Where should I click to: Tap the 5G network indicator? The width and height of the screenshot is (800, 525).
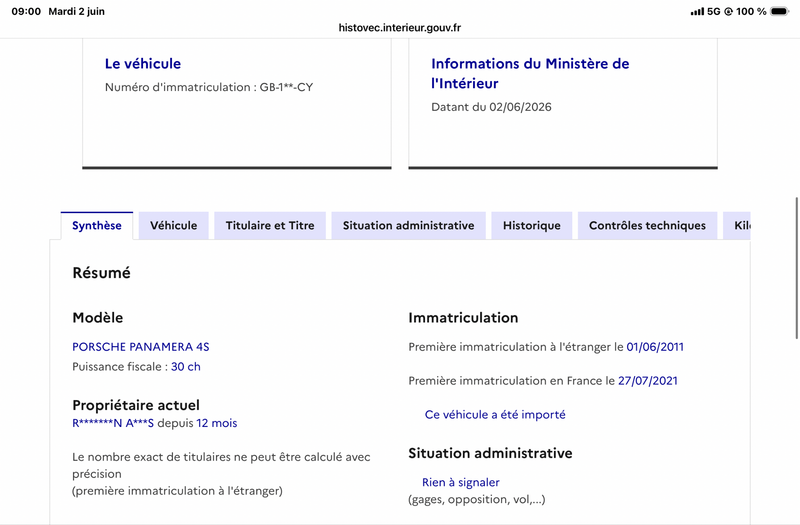(714, 11)
